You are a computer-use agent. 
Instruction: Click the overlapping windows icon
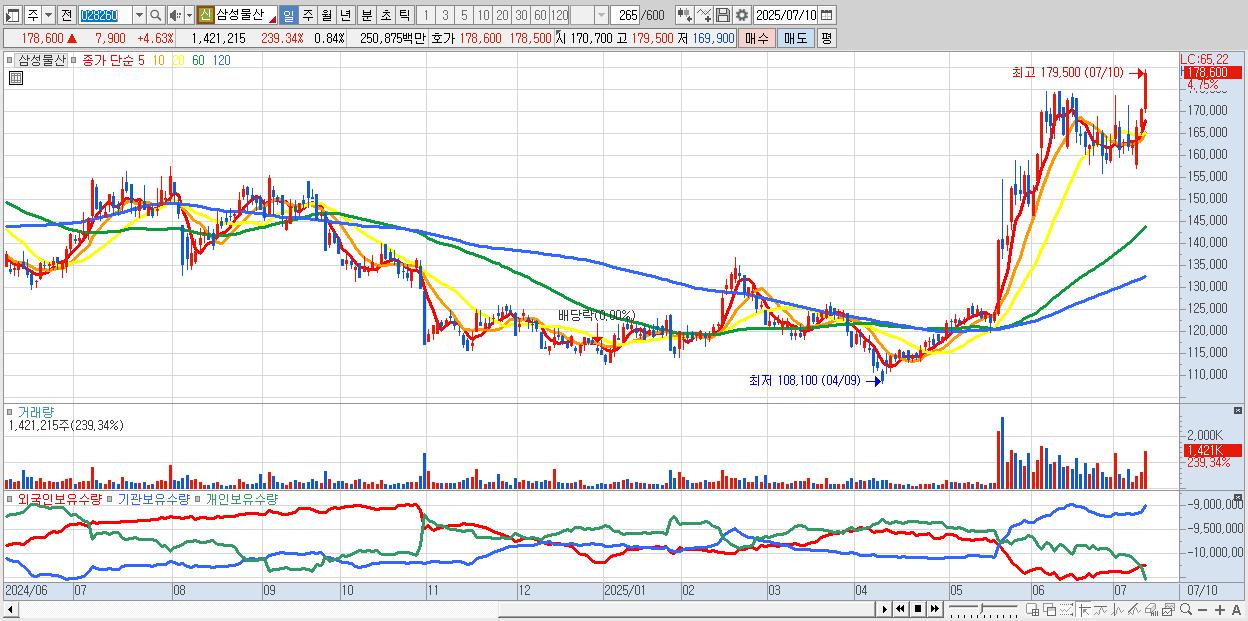pyautogui.click(x=1050, y=610)
